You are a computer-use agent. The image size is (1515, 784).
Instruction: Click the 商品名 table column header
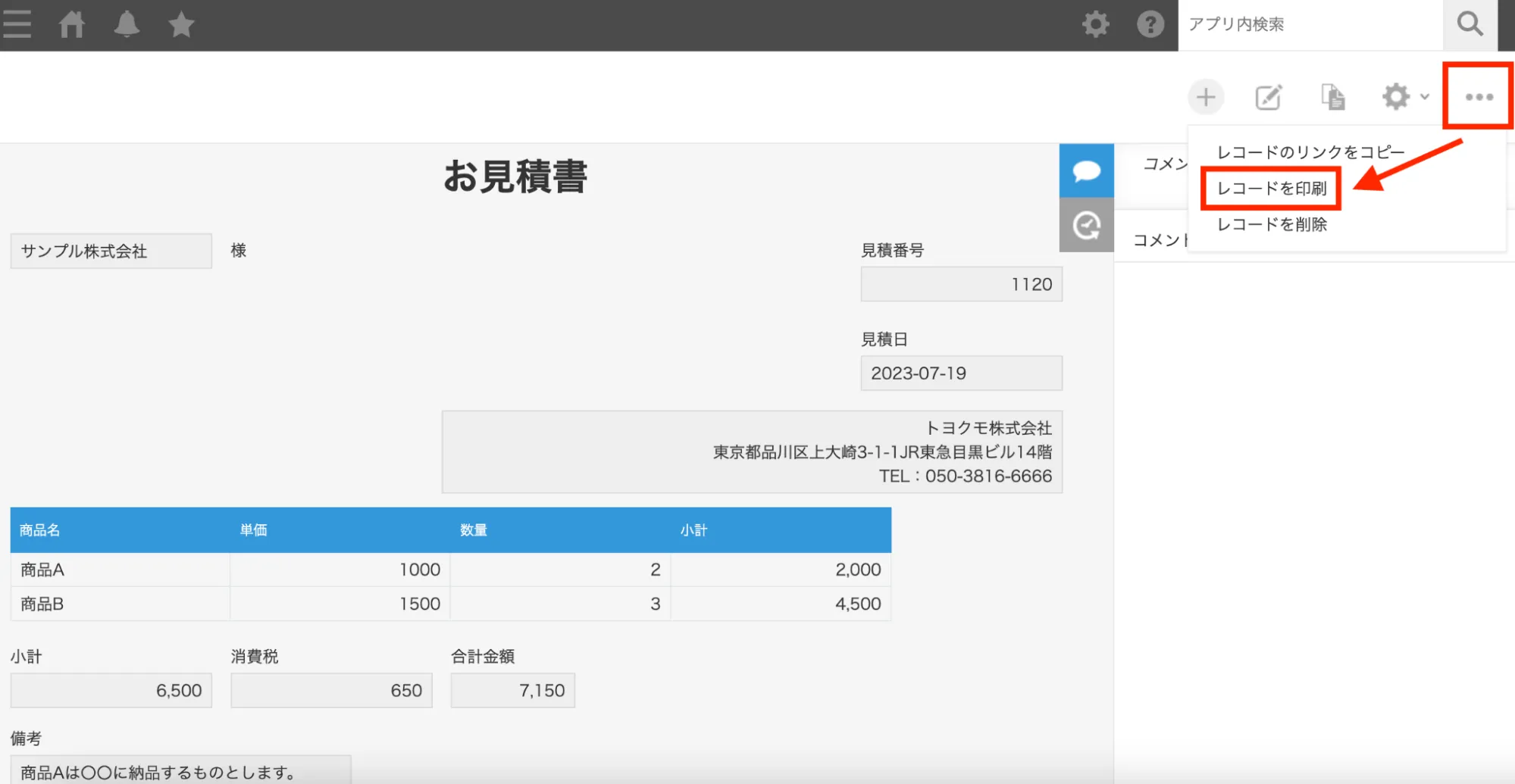[40, 530]
